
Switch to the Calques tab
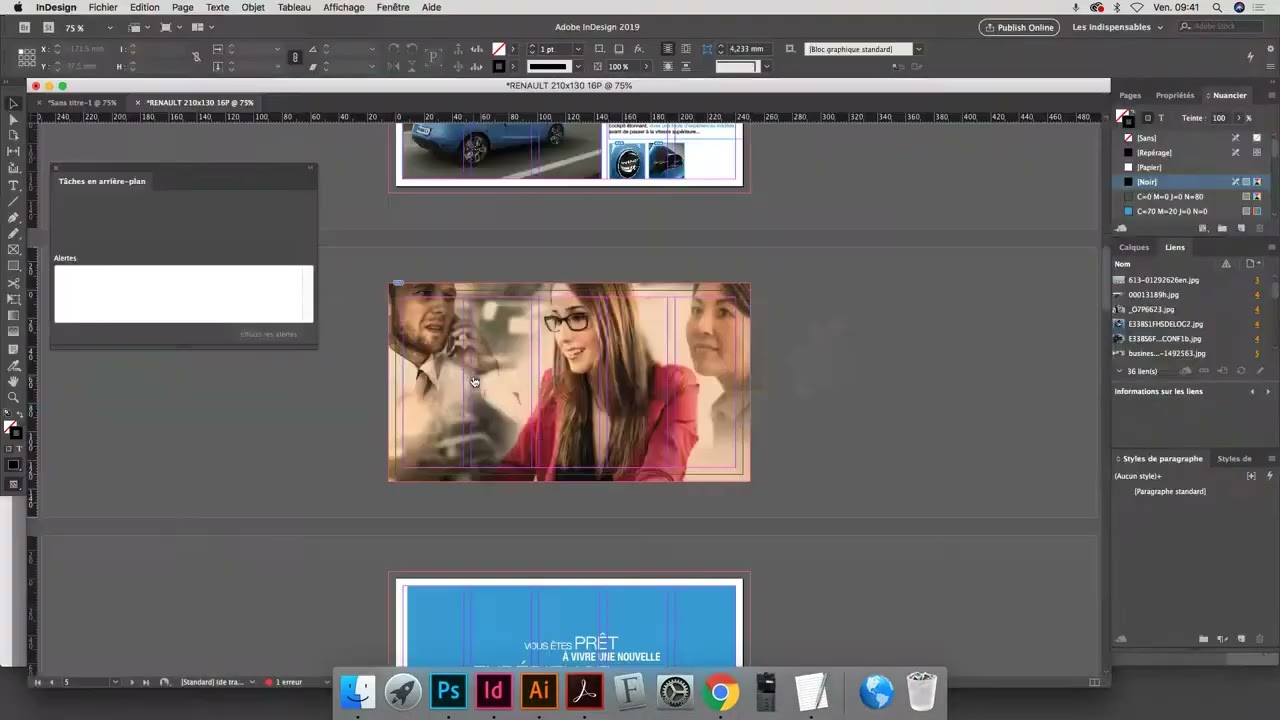tap(1134, 247)
